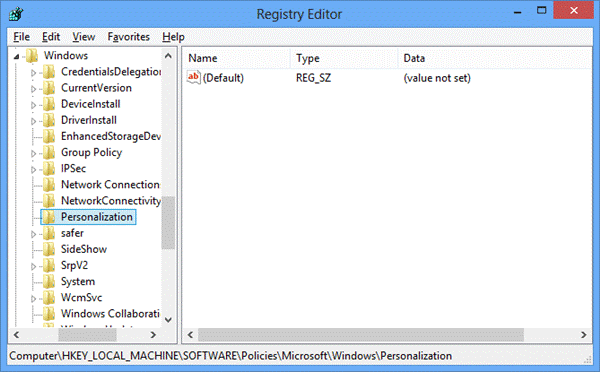600x372 pixels.
Task: Select the SrpV2 key label
Action: click(x=74, y=265)
